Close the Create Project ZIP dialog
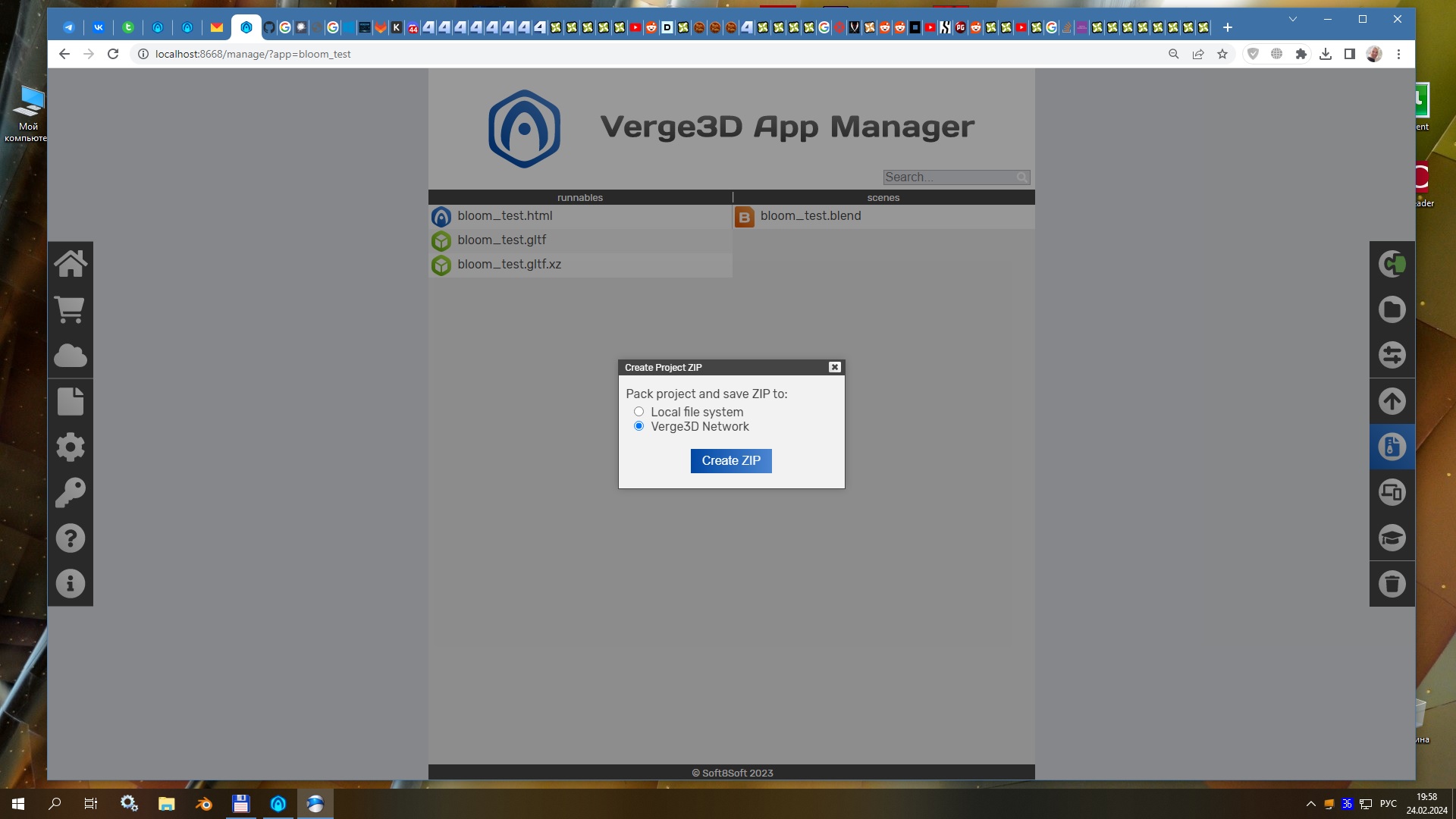Viewport: 1456px width, 819px height. coord(835,367)
